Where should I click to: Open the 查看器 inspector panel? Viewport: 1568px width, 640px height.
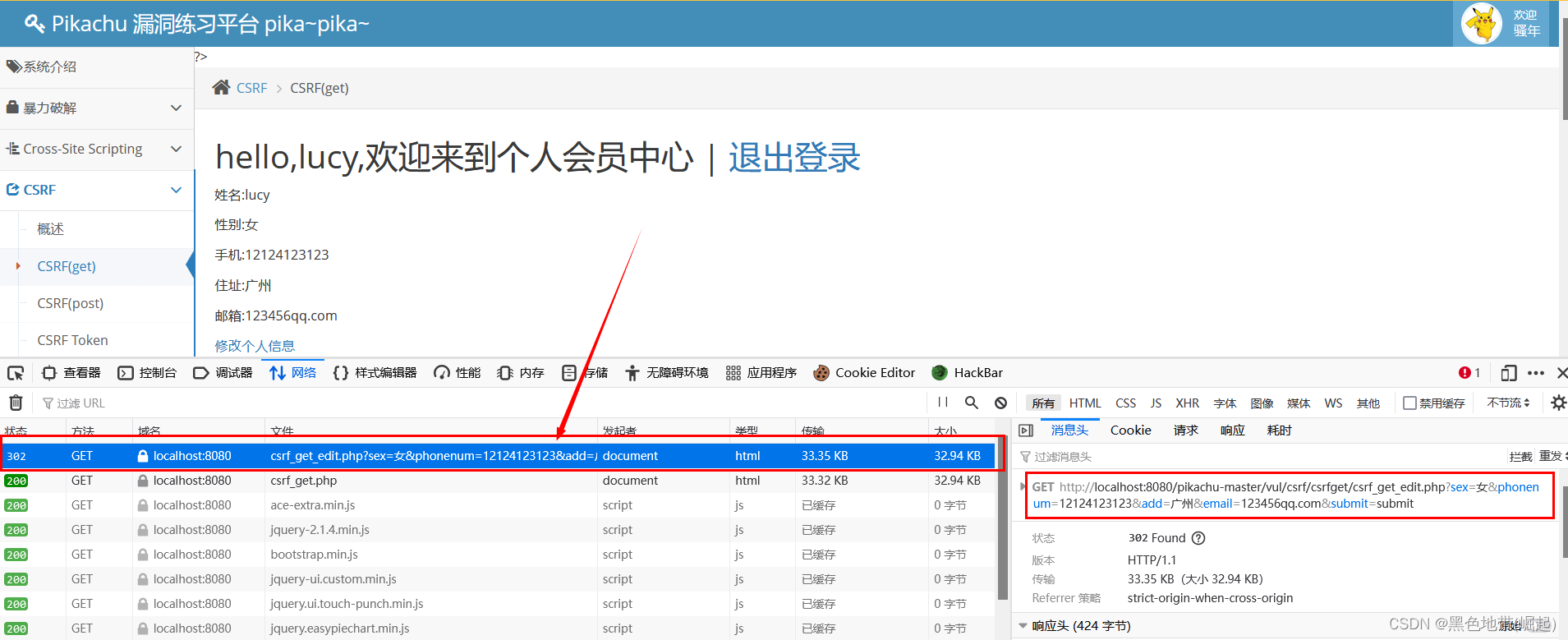[x=71, y=373]
